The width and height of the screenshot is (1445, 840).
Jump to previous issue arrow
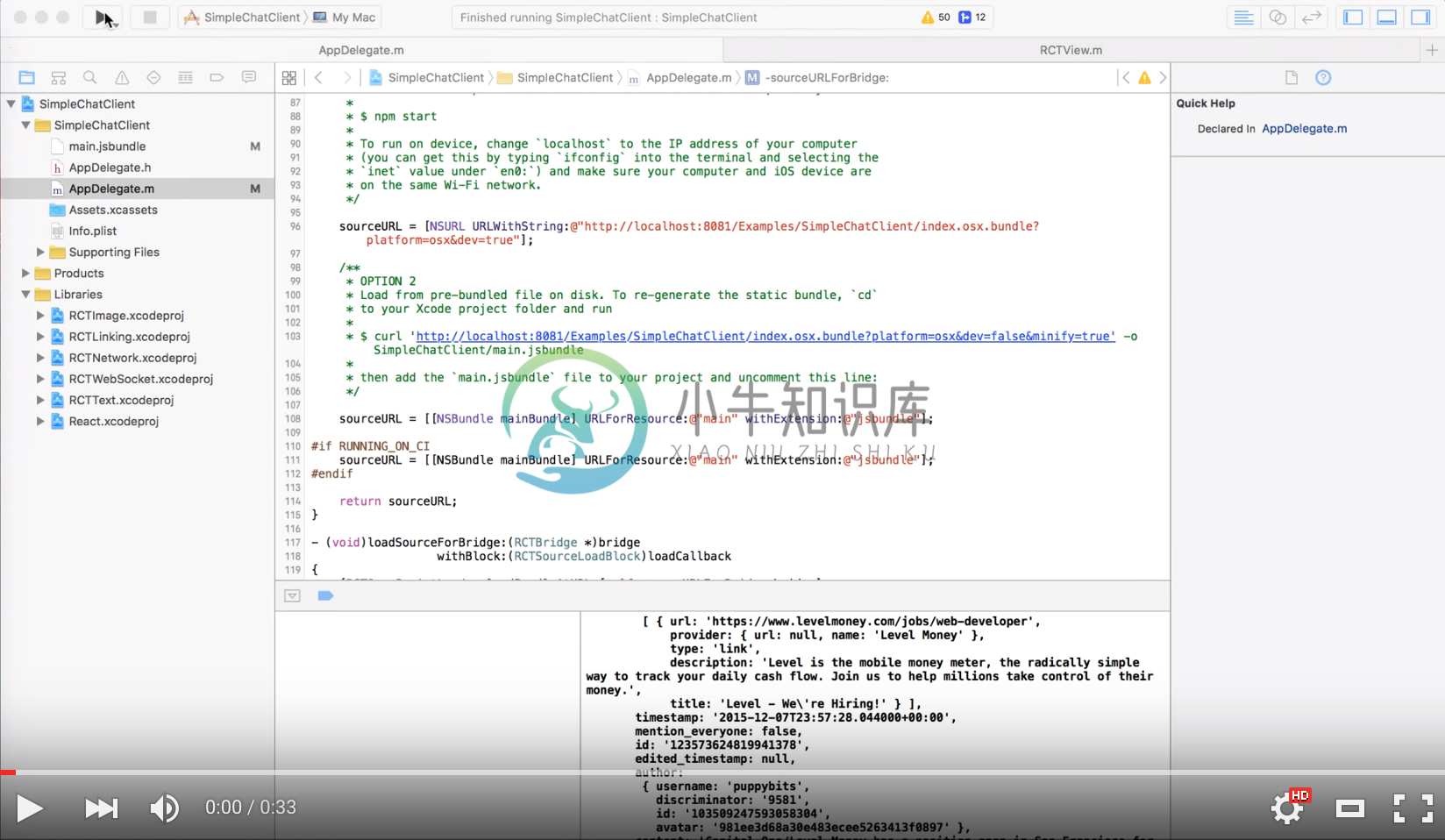point(1127,78)
